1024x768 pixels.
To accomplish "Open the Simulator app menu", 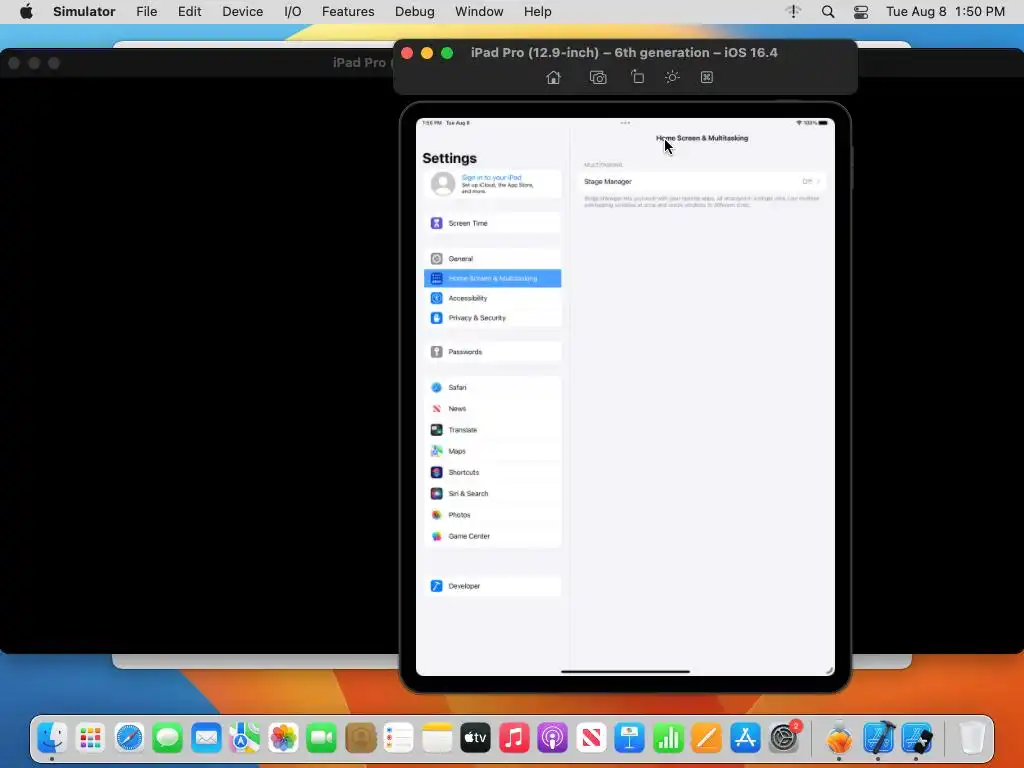I will click(84, 12).
